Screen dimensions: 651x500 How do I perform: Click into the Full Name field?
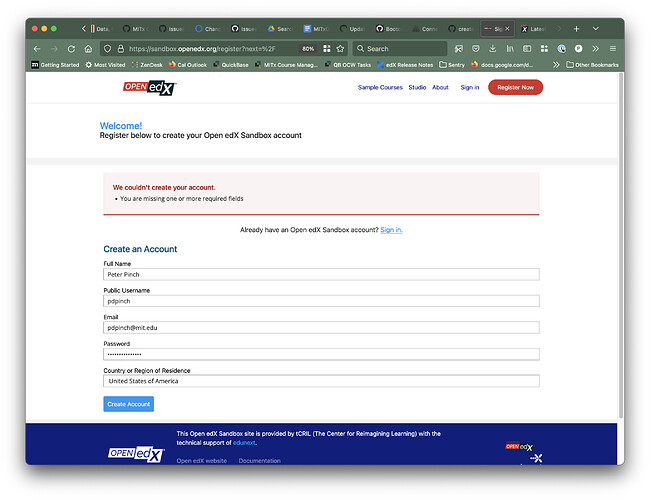point(321,275)
